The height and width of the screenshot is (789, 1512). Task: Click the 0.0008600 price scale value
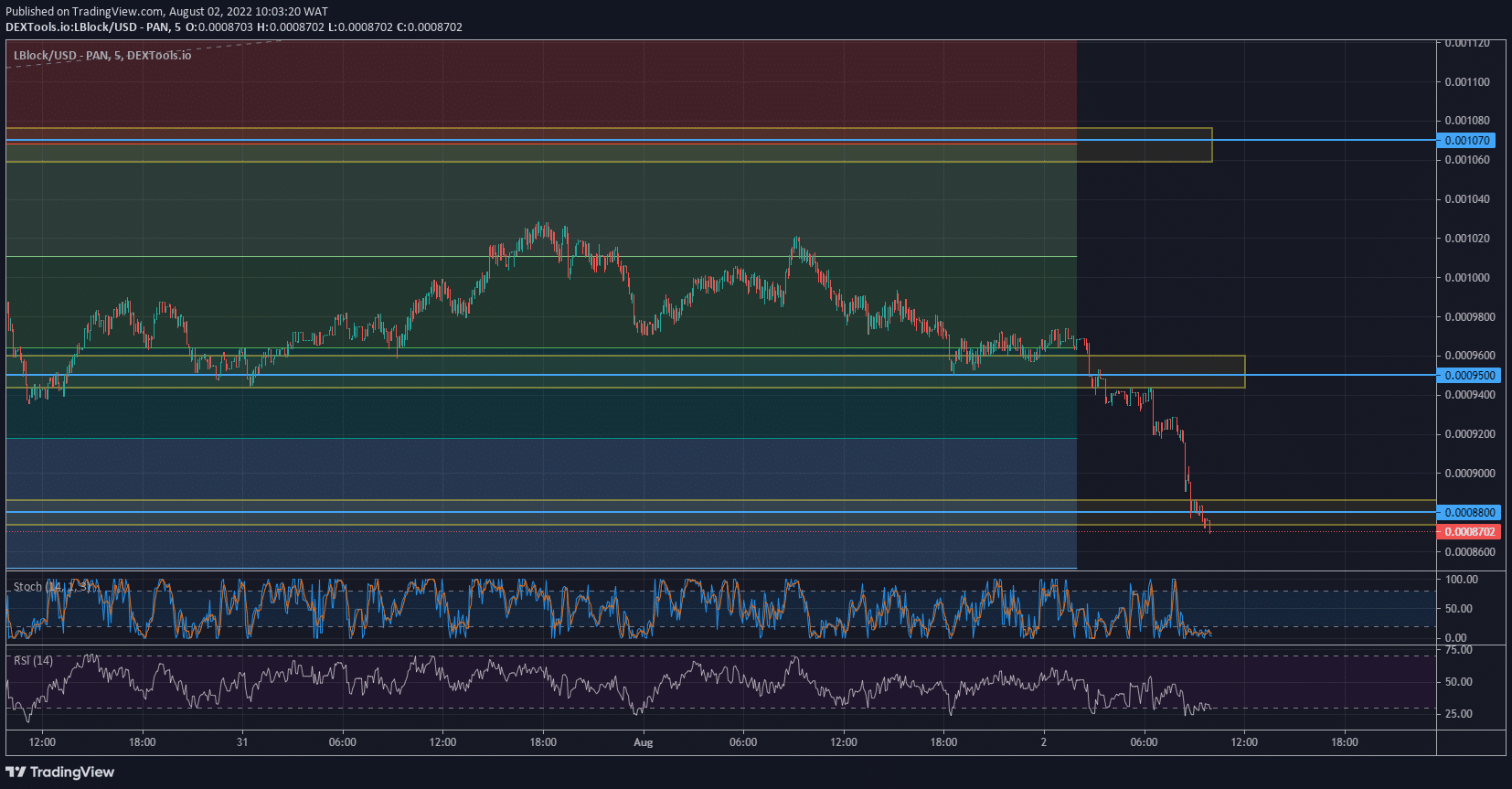tap(1470, 551)
